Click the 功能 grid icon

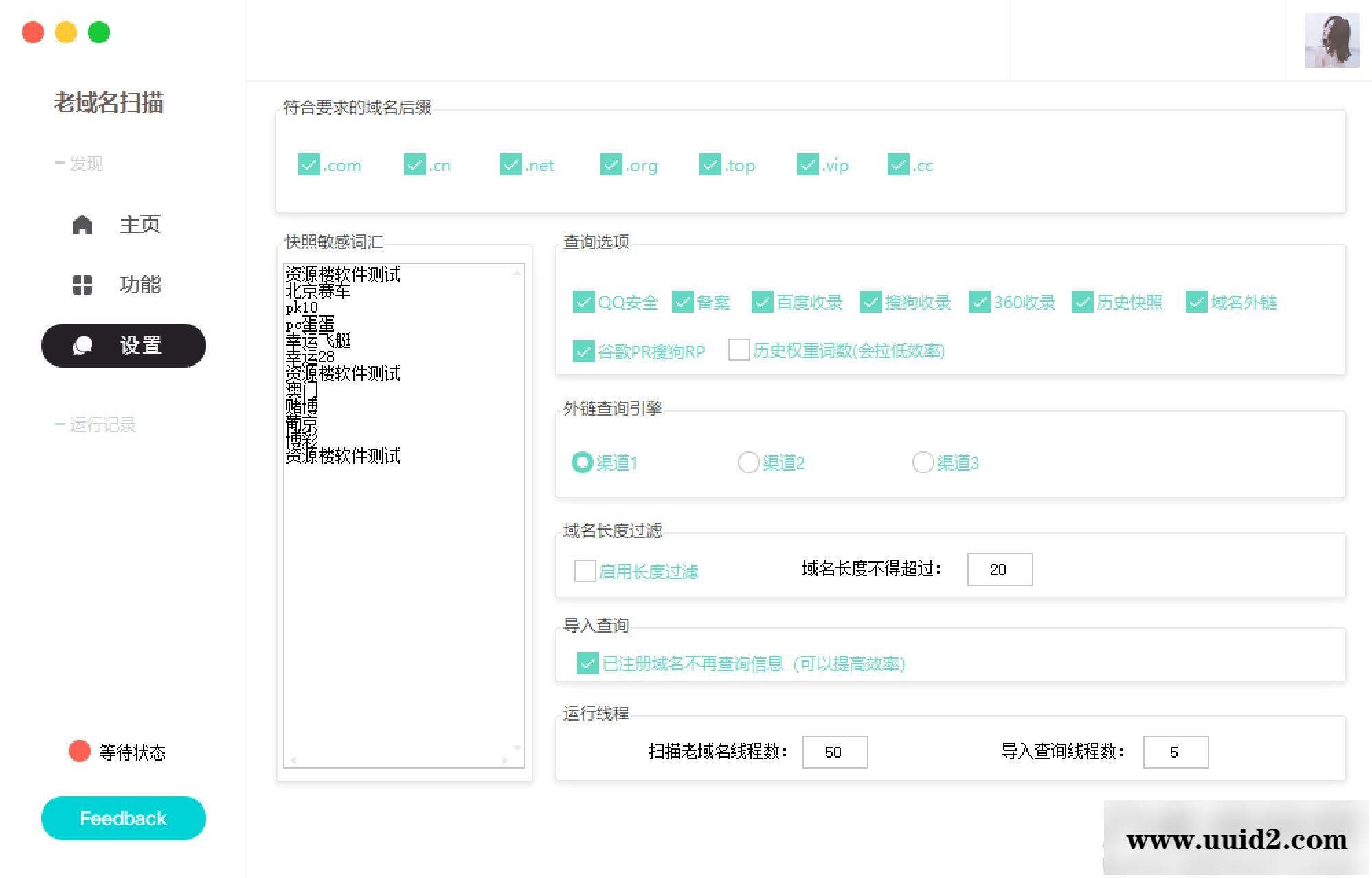coord(82,284)
